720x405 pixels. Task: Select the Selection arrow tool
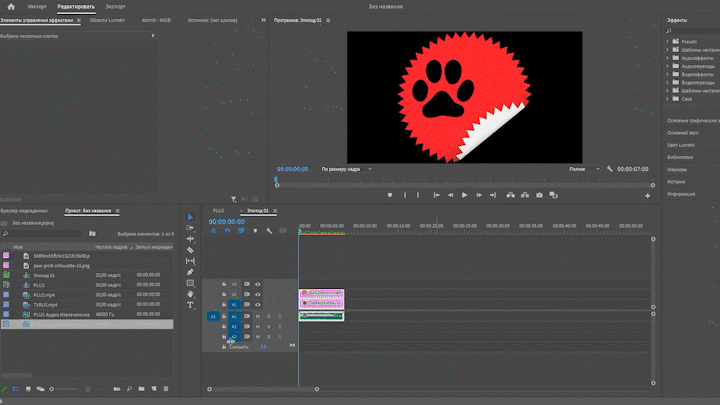click(x=190, y=217)
